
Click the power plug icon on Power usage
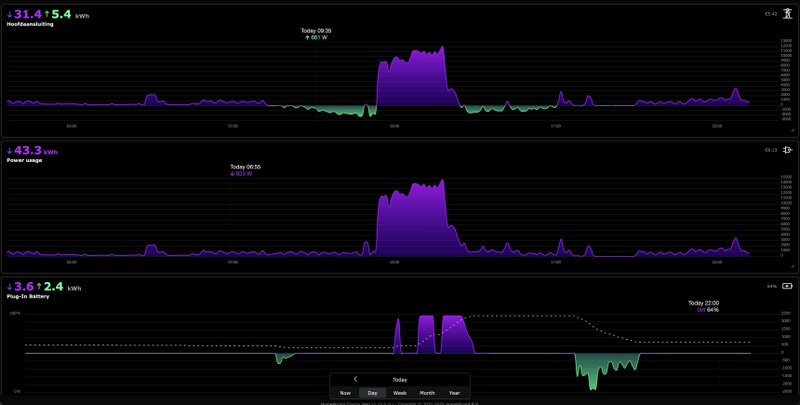pos(788,150)
